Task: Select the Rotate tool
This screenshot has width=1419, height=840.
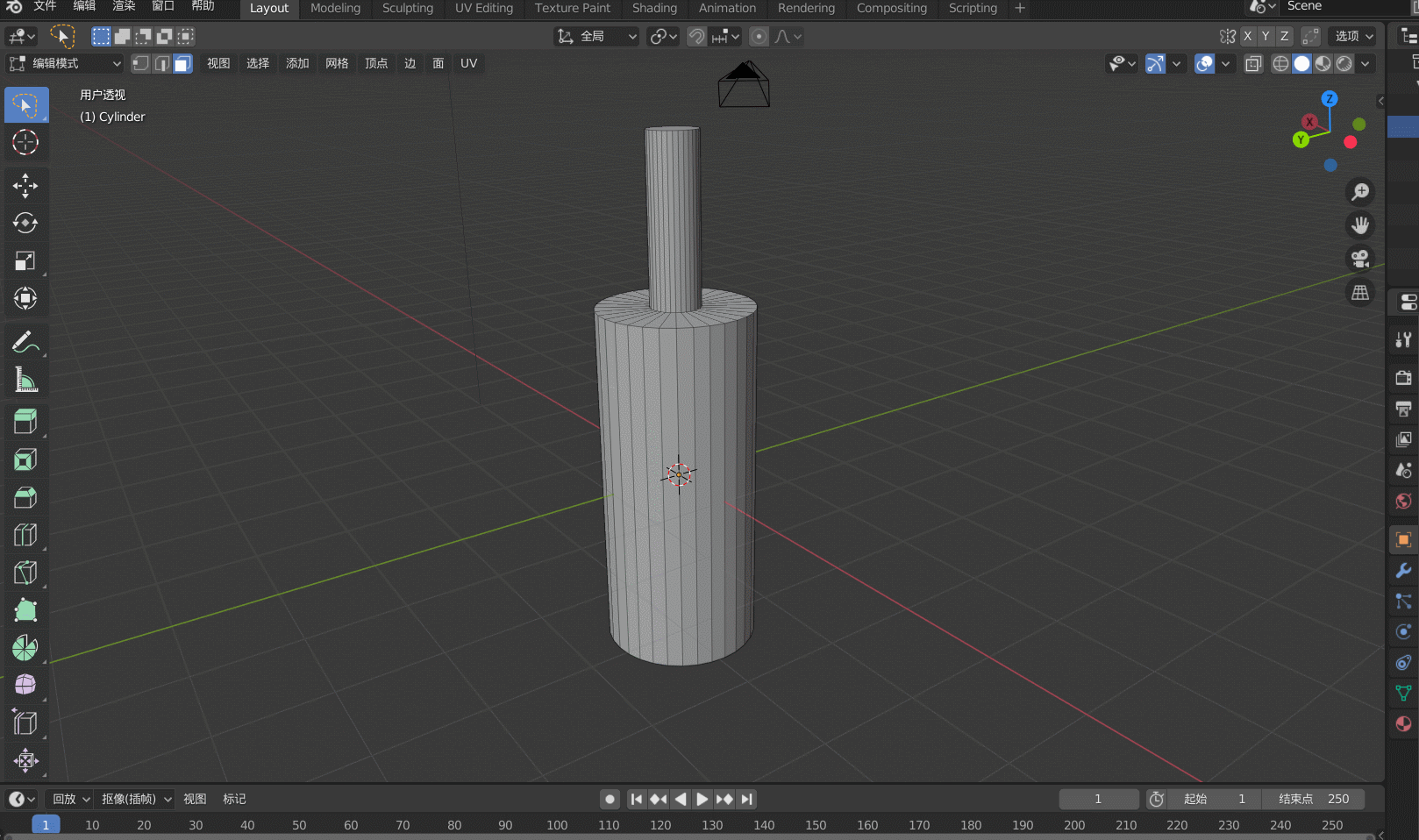Action: pyautogui.click(x=25, y=223)
